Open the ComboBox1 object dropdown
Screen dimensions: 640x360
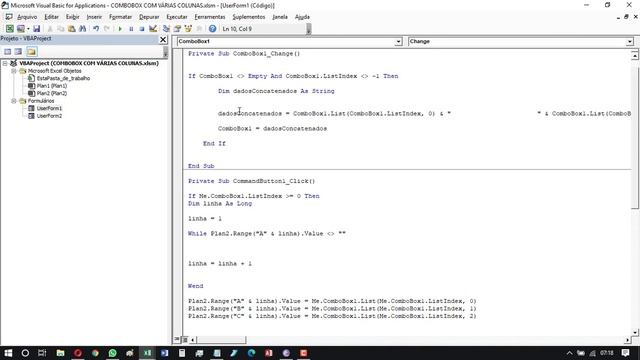(398, 42)
